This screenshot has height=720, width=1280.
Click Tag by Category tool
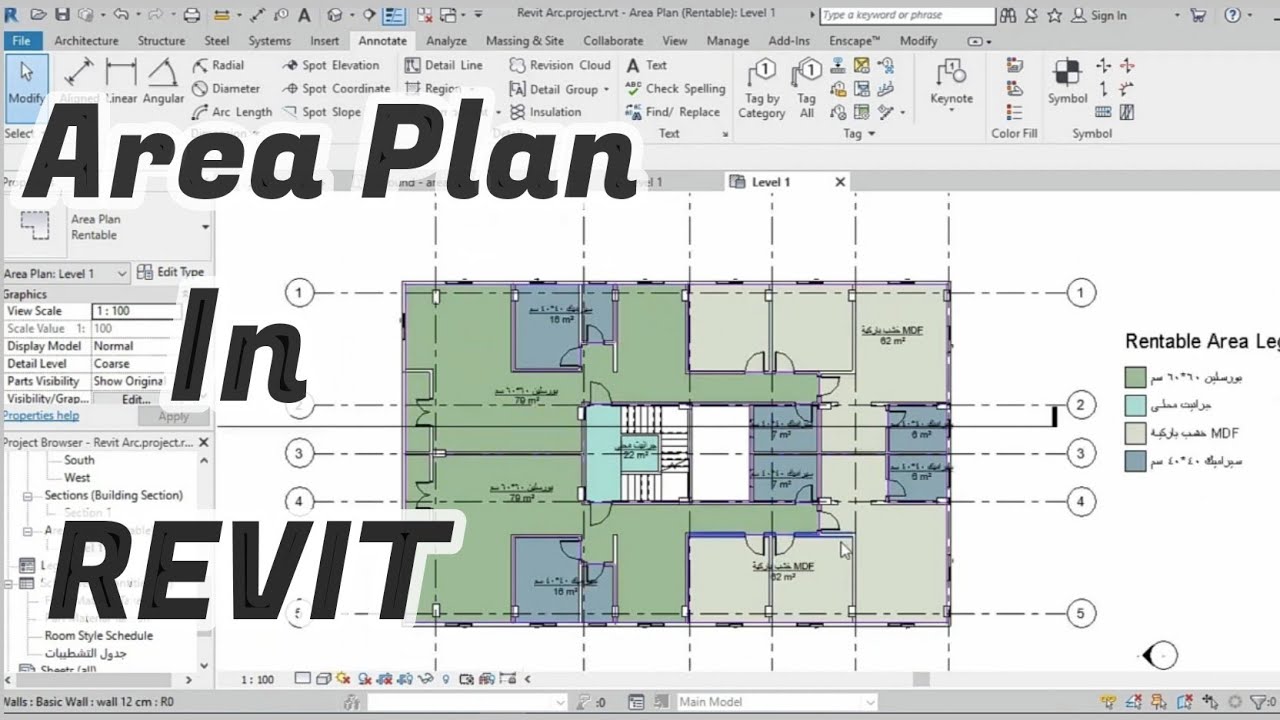click(x=762, y=88)
